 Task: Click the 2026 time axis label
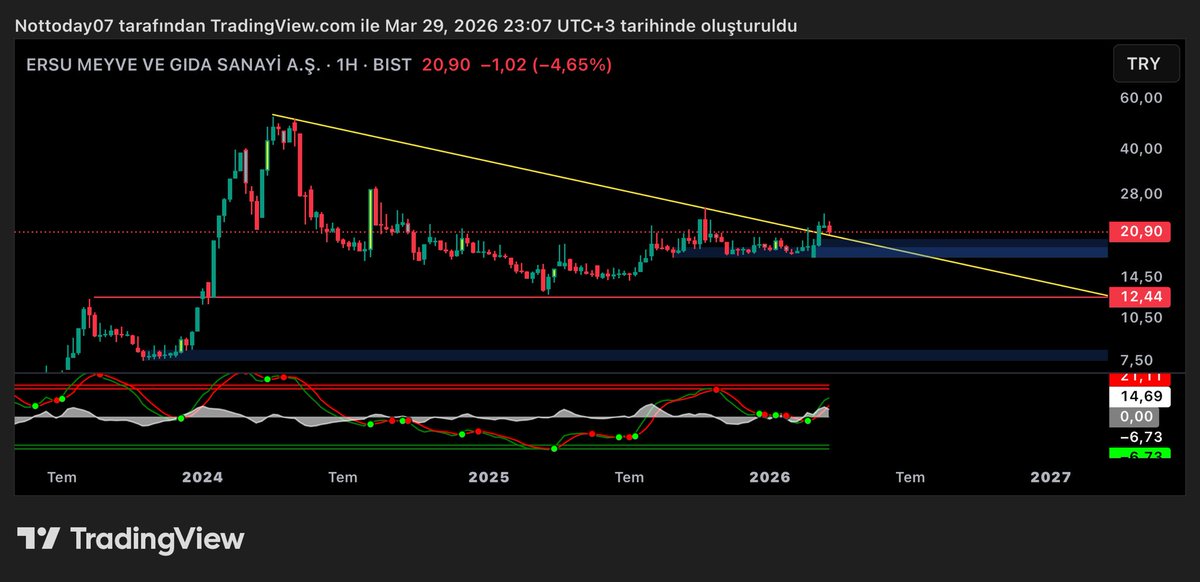click(x=769, y=477)
